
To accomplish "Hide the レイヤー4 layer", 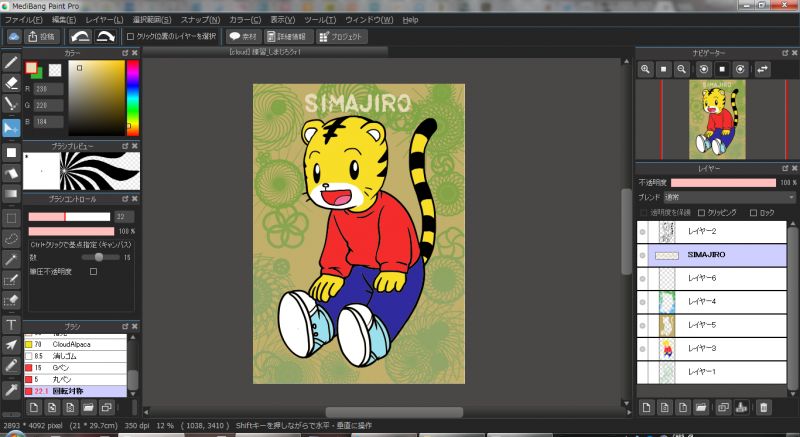I will [642, 302].
